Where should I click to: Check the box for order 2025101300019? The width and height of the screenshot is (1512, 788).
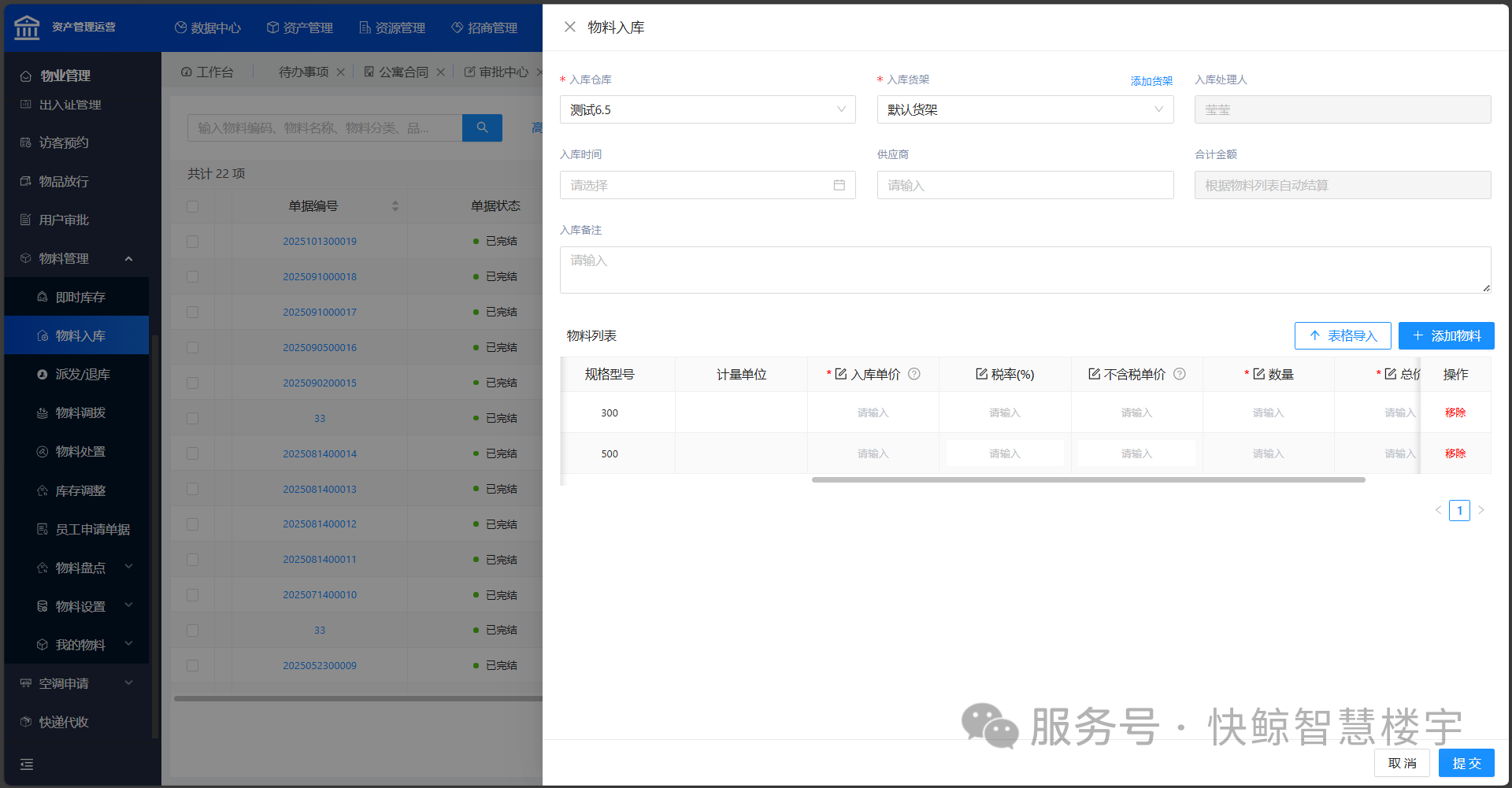coord(192,242)
